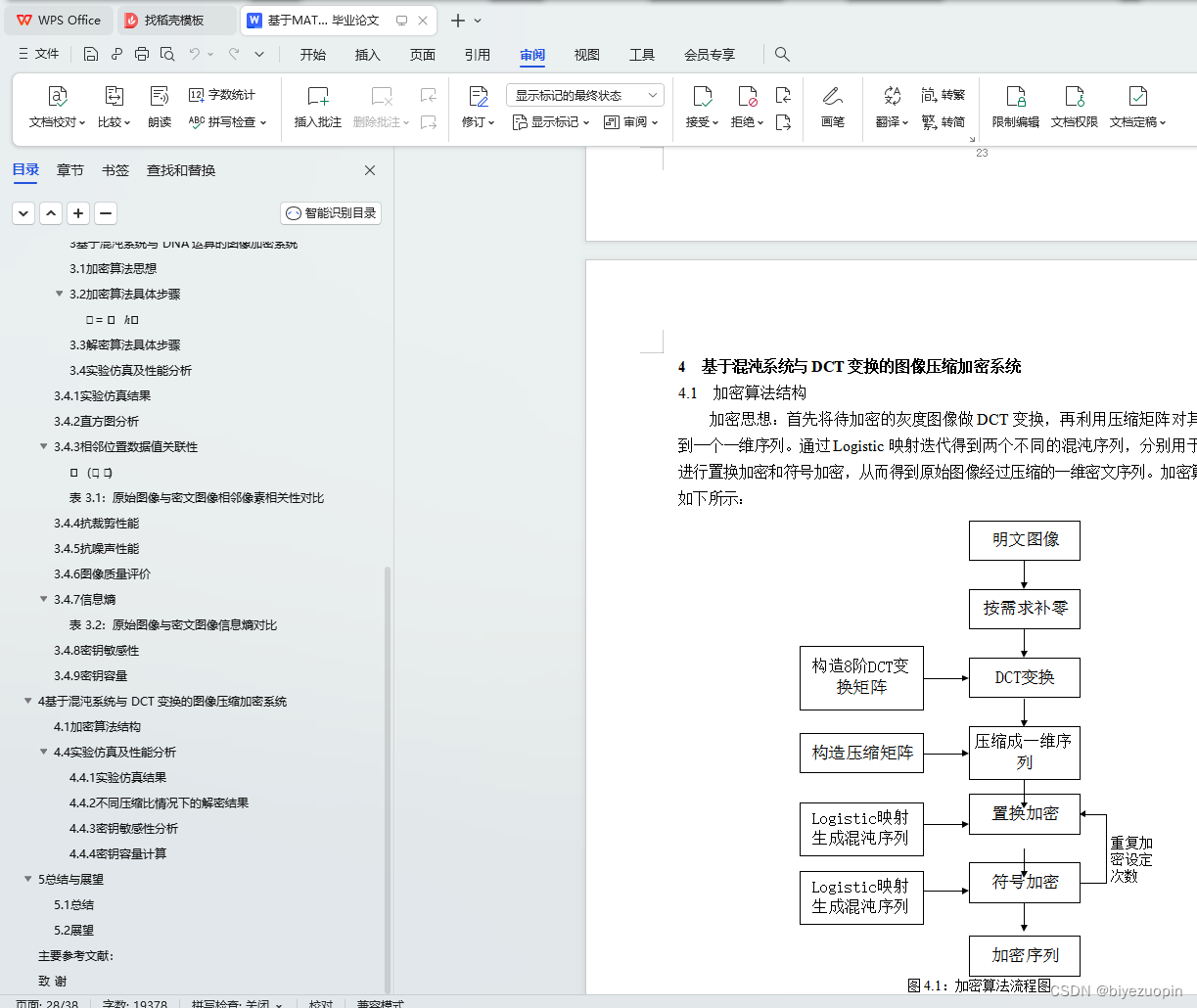Open 文档权限 document permissions
Screen dimensions: 1197x1008
coord(1075,108)
